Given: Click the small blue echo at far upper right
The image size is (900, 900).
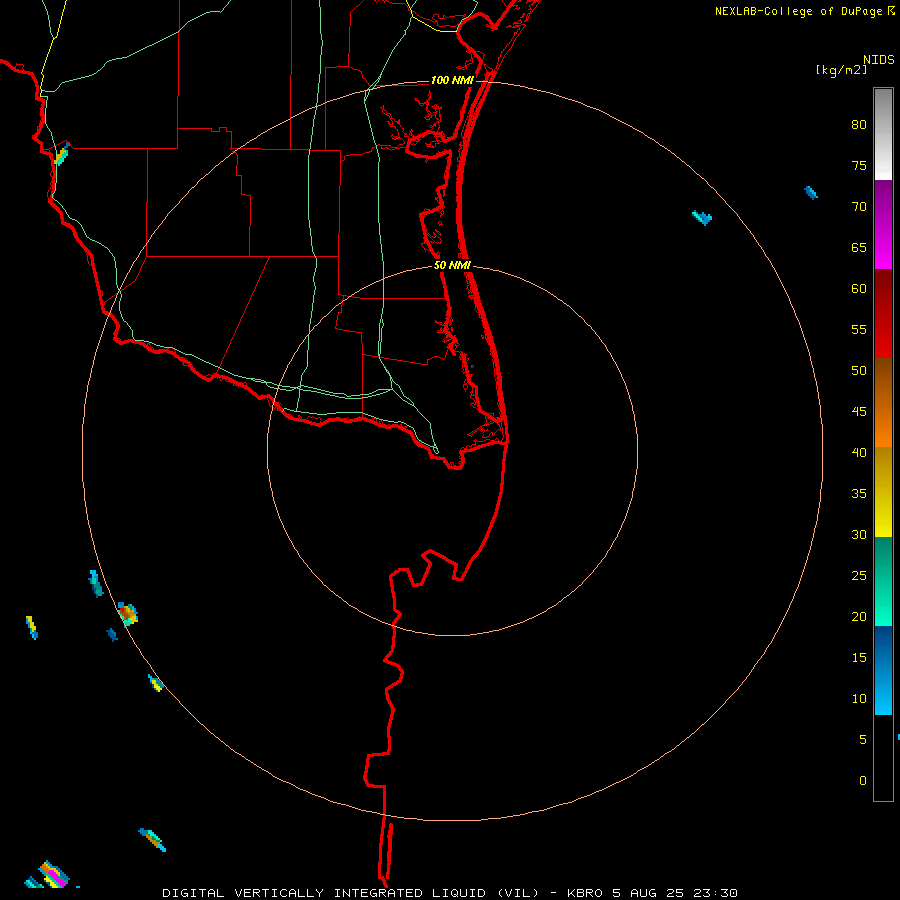Looking at the screenshot, I should coord(810,192).
